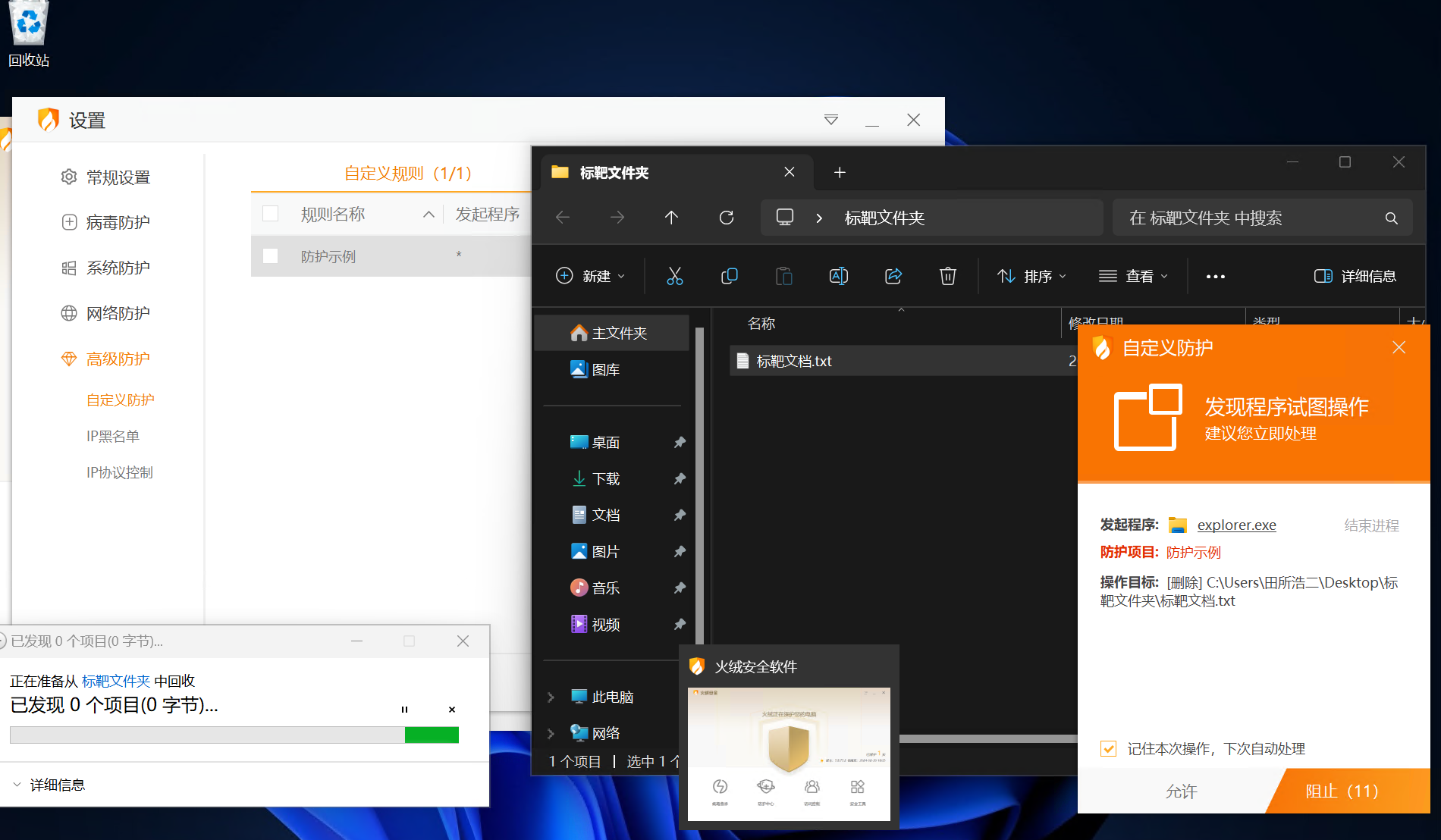Sort files by 名称 column header
This screenshot has width=1441, height=840.
click(x=761, y=324)
